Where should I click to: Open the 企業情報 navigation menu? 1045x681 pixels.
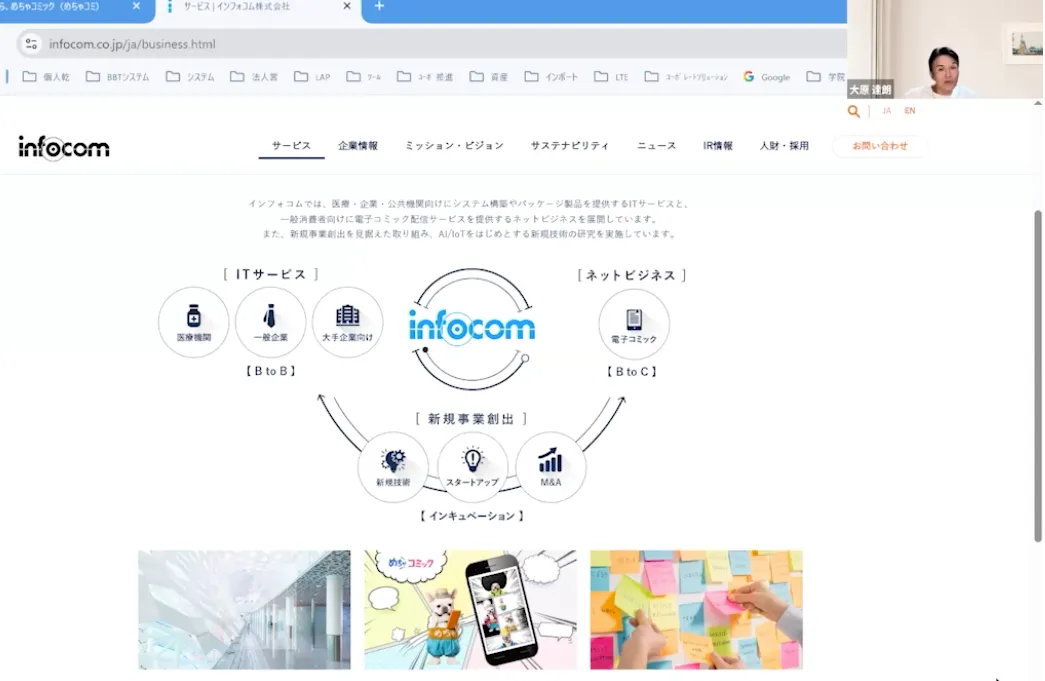(x=358, y=145)
